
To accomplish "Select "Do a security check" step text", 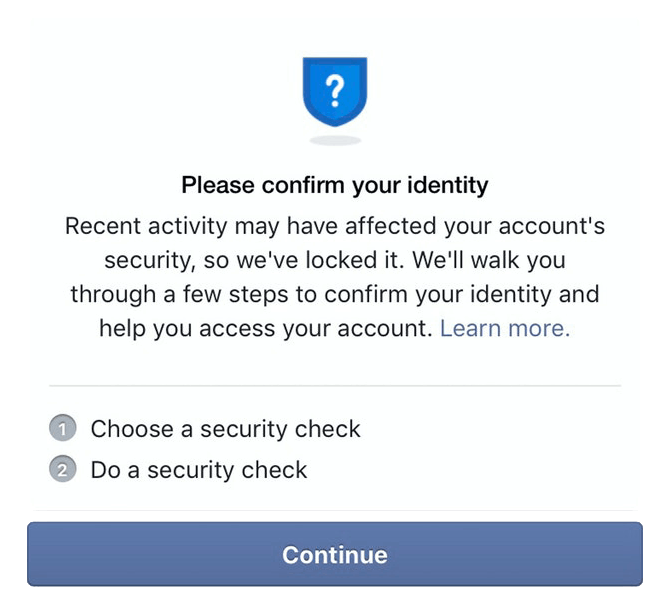I will coord(199,470).
